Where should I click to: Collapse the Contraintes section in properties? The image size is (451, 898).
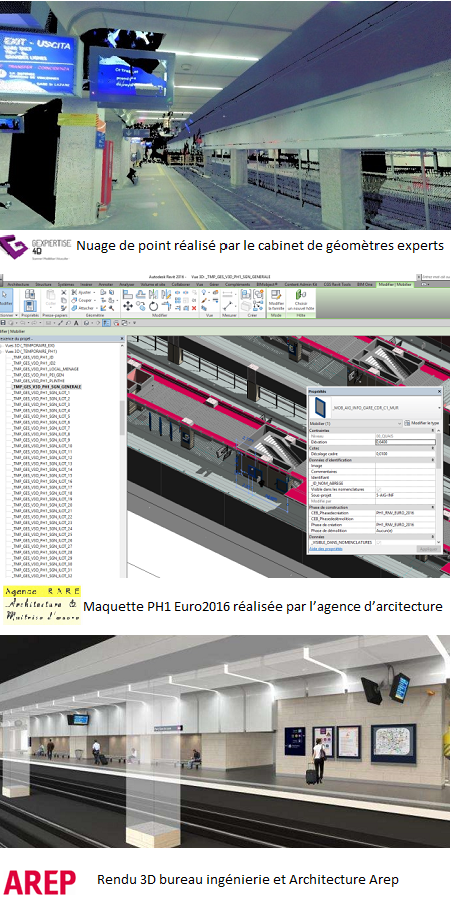click(x=433, y=430)
